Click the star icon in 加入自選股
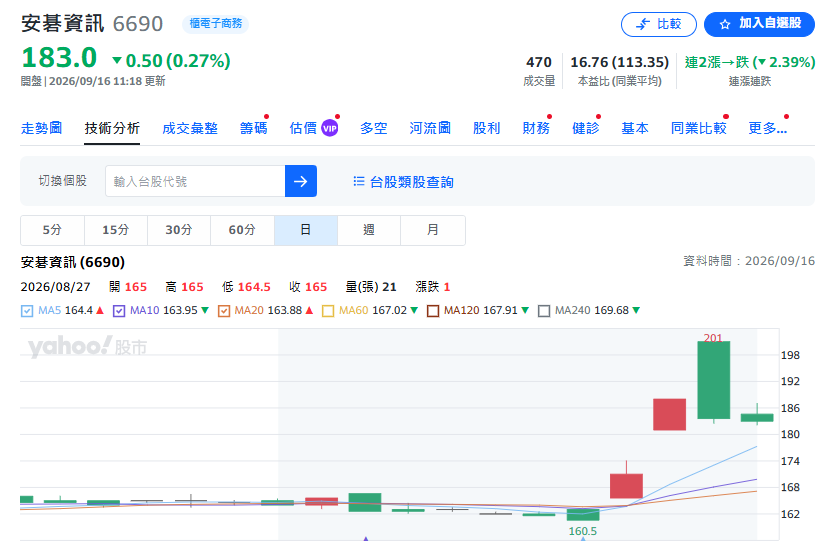 724,25
